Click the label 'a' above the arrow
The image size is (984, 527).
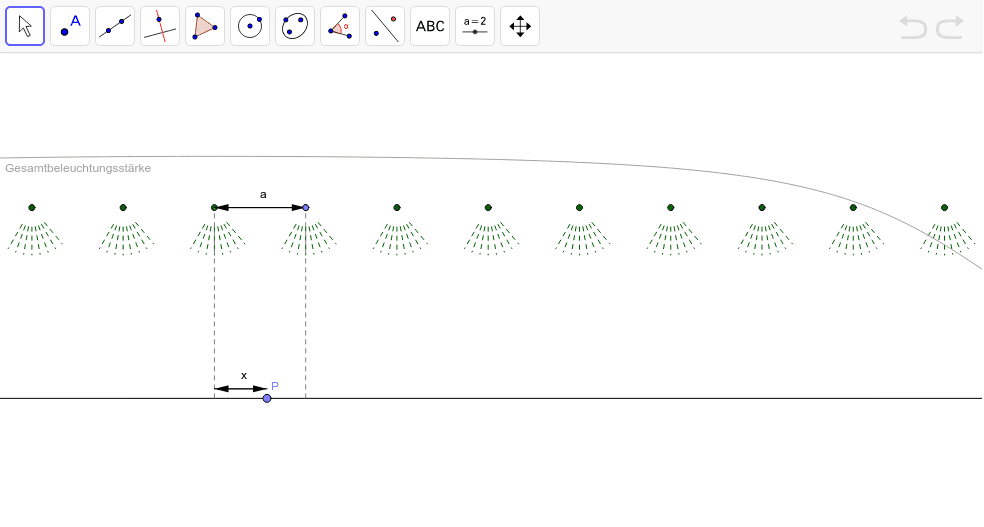(x=263, y=194)
